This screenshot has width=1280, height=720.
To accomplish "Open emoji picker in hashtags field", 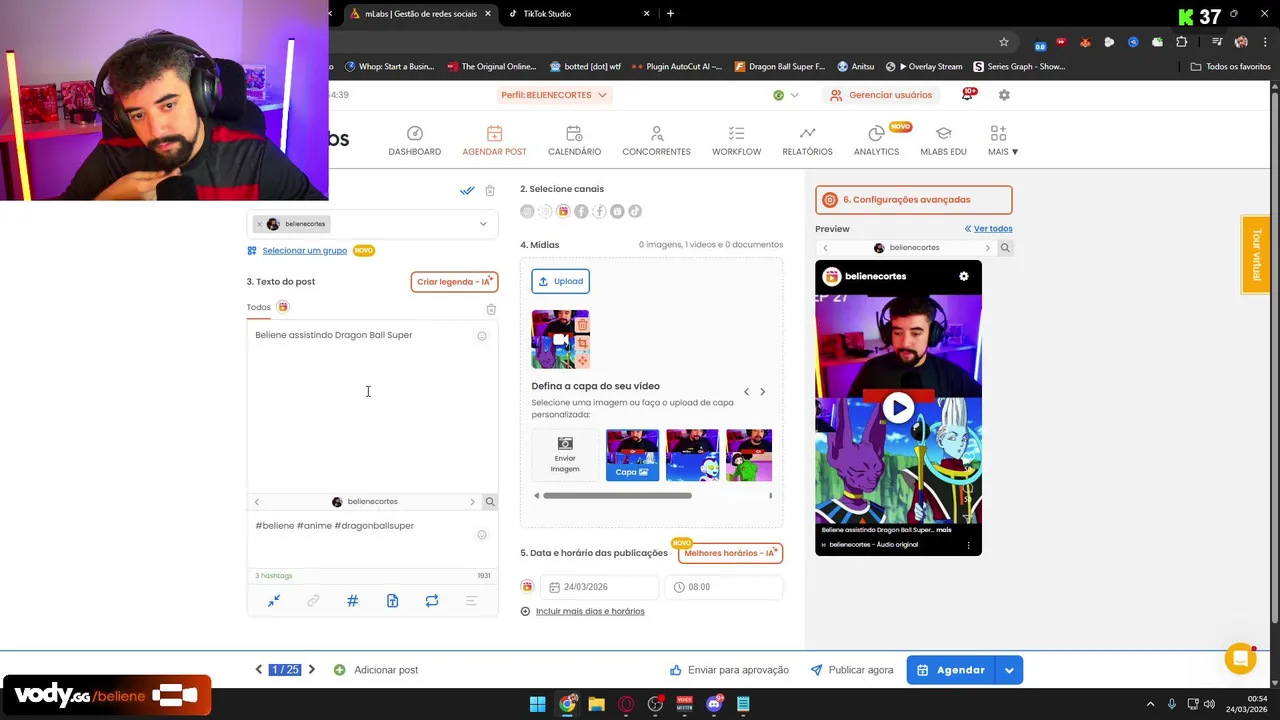I will (482, 535).
